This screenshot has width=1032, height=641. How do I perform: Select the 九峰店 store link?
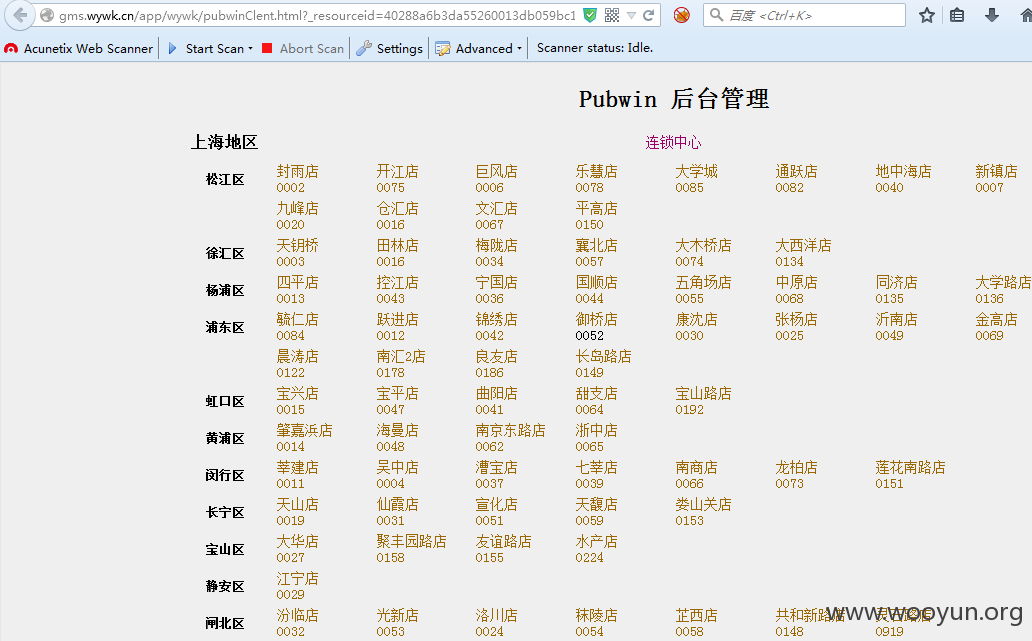point(297,208)
